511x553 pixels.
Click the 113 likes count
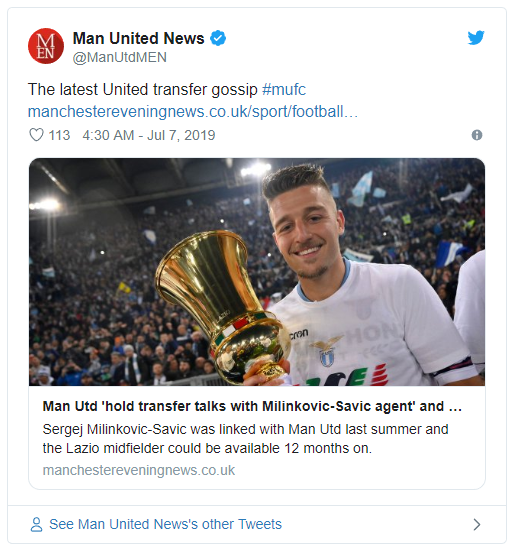[59, 135]
